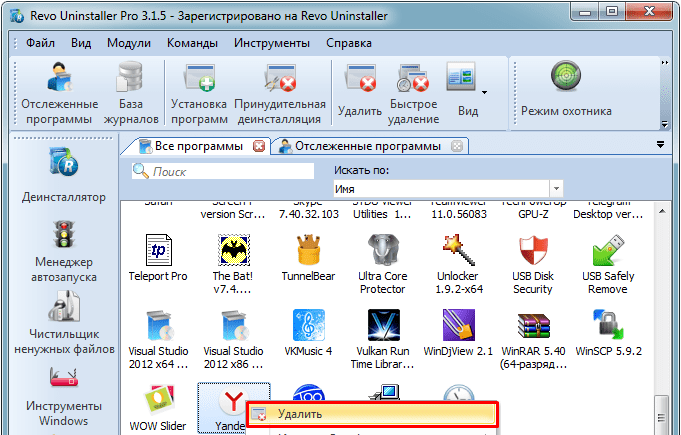The width and height of the screenshot is (681, 435).
Task: Select the GPU-Z program entry
Action: (x=533, y=210)
